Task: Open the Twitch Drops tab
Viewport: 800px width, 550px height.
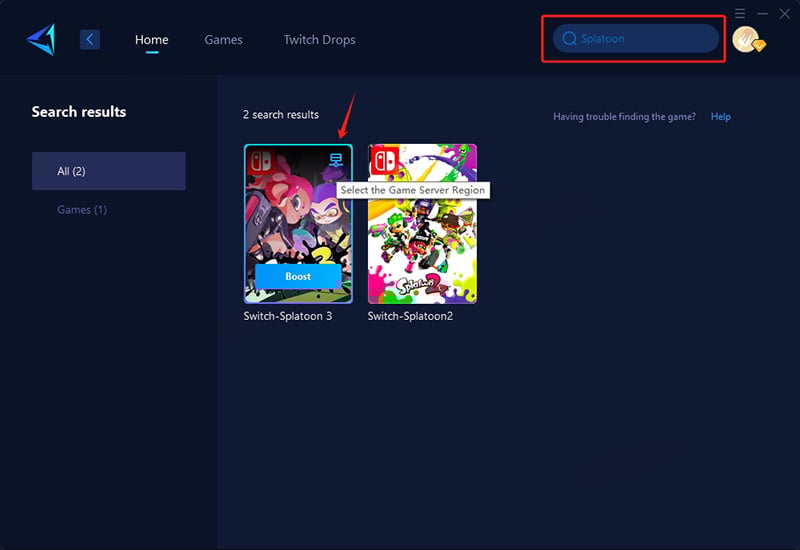Action: point(319,40)
